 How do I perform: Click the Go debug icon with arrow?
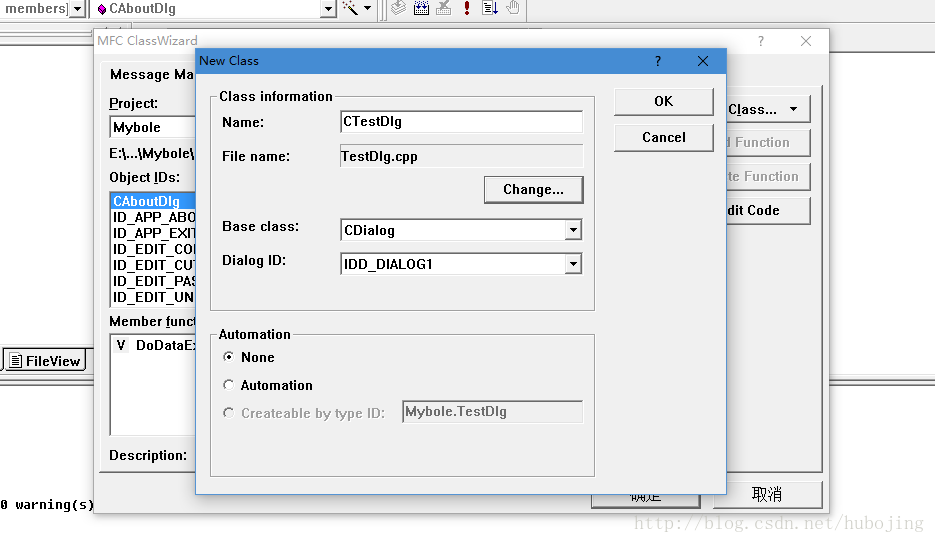tap(490, 8)
